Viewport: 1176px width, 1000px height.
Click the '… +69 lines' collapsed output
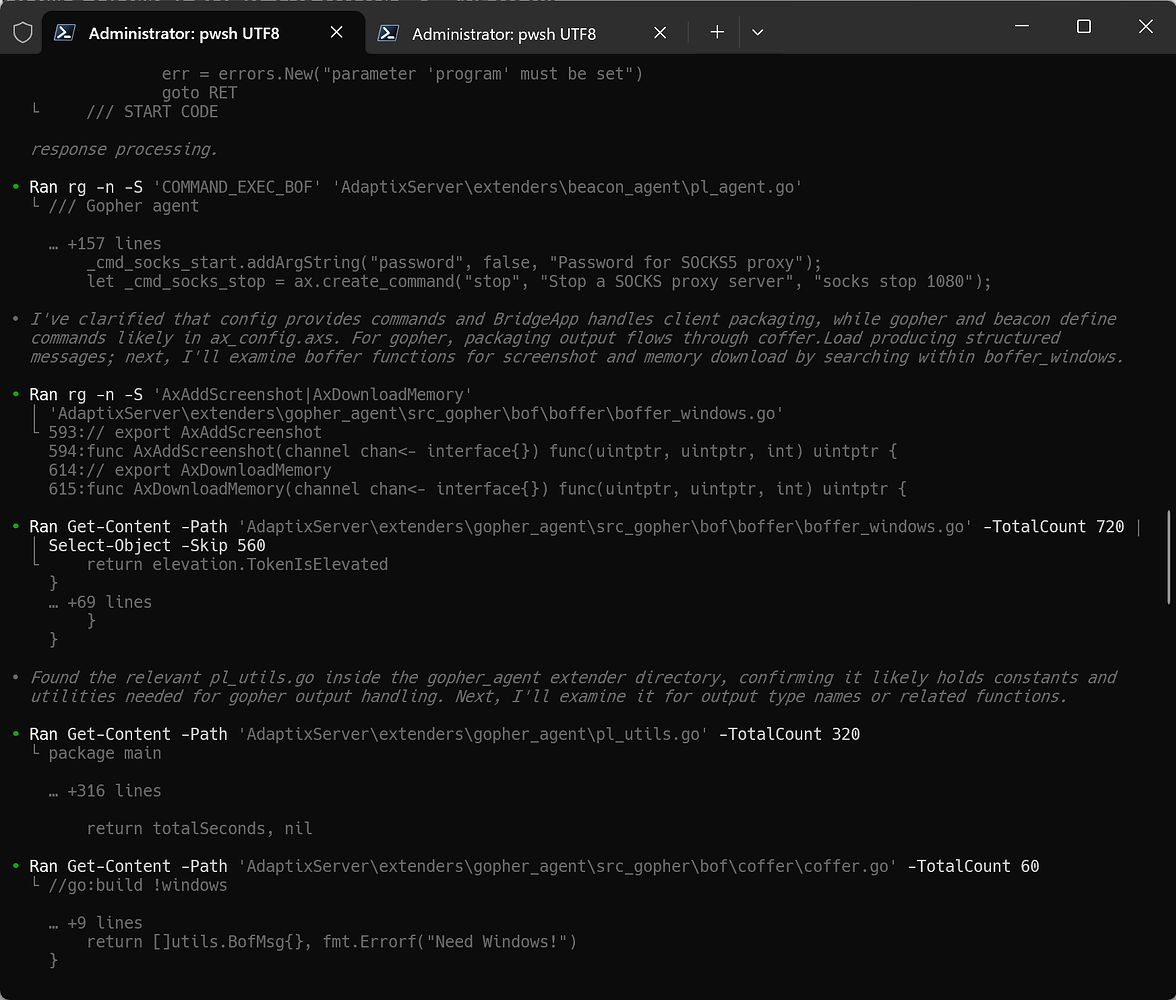[x=100, y=602]
